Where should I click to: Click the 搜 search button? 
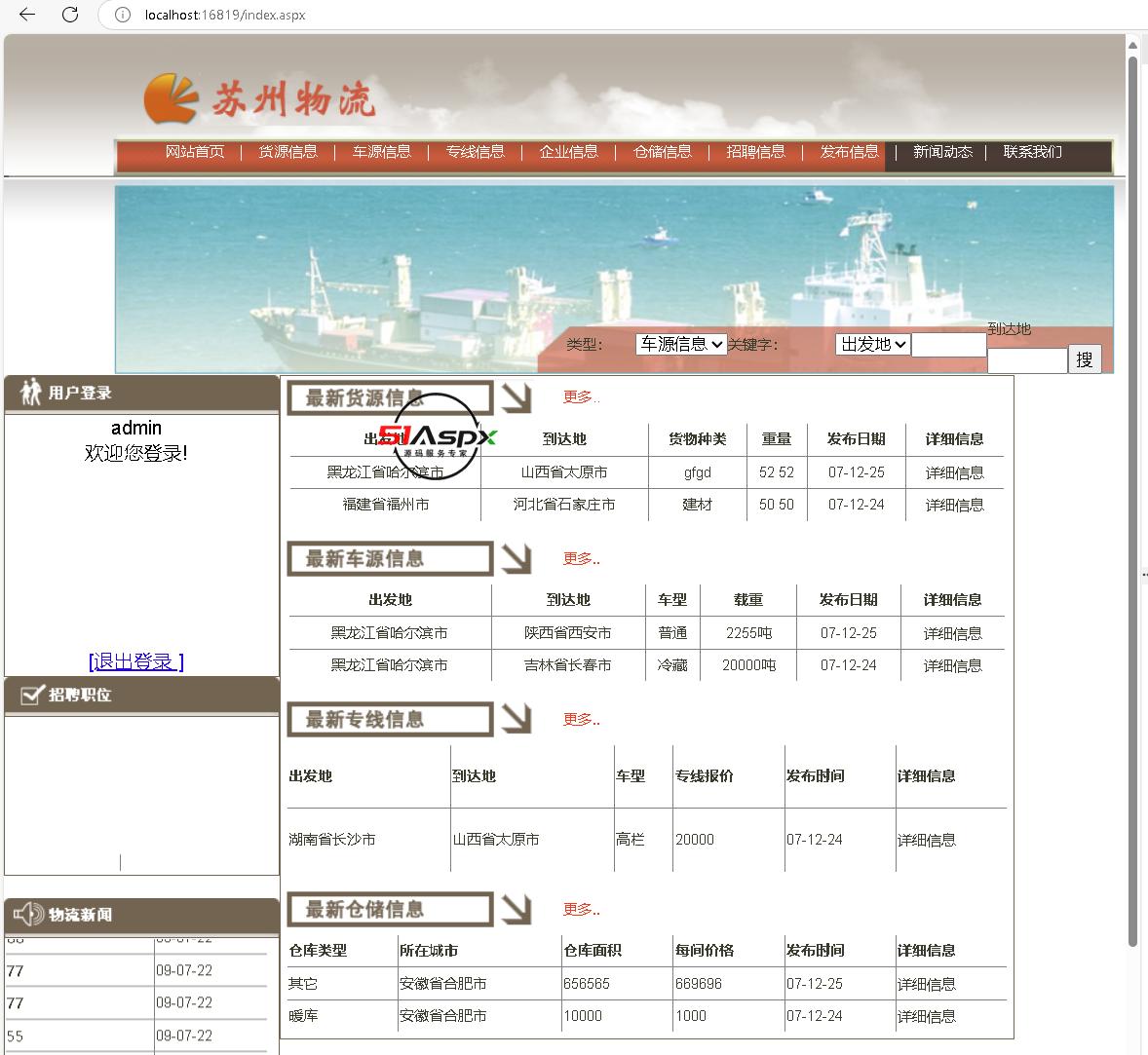[1085, 359]
